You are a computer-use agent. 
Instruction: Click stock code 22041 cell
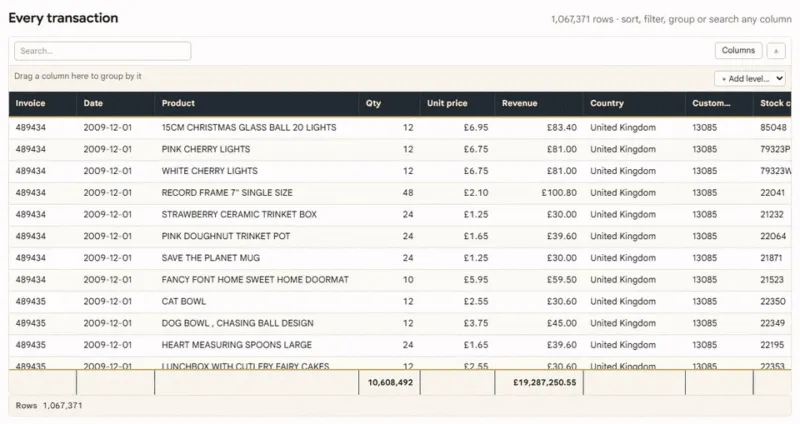pos(772,193)
